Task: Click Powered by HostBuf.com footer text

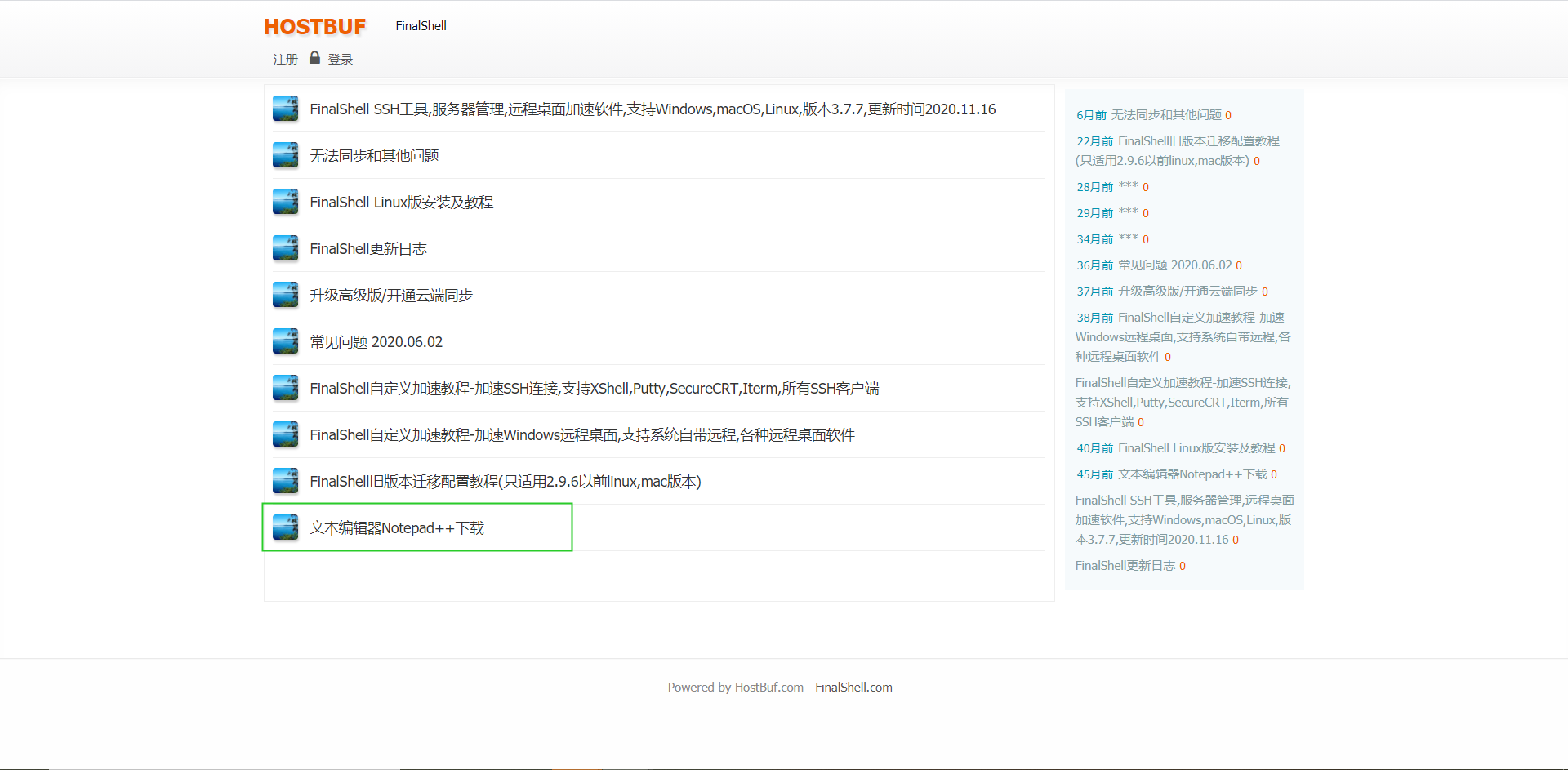Action: tap(735, 688)
